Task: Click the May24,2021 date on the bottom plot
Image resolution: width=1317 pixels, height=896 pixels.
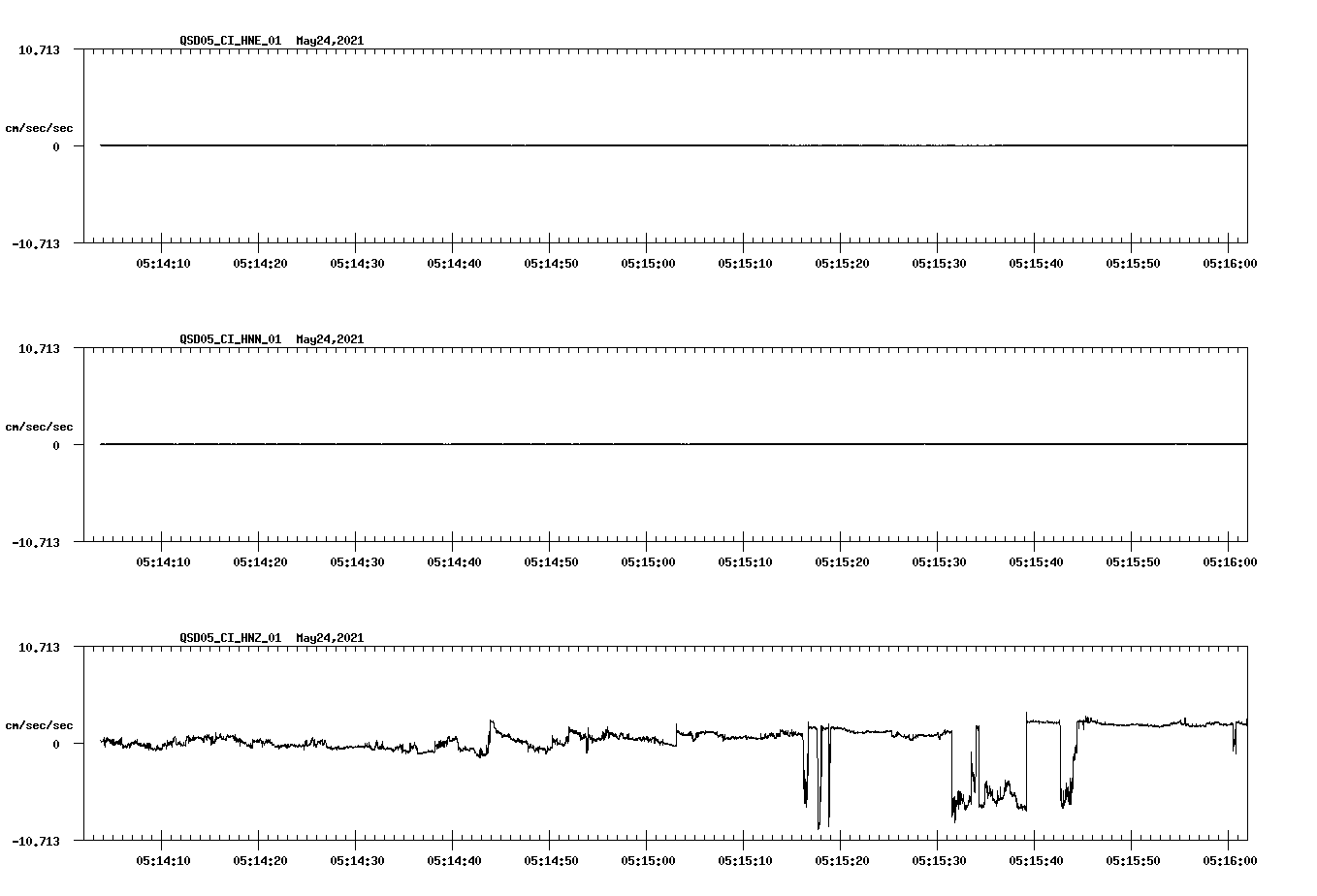Action: pos(329,637)
